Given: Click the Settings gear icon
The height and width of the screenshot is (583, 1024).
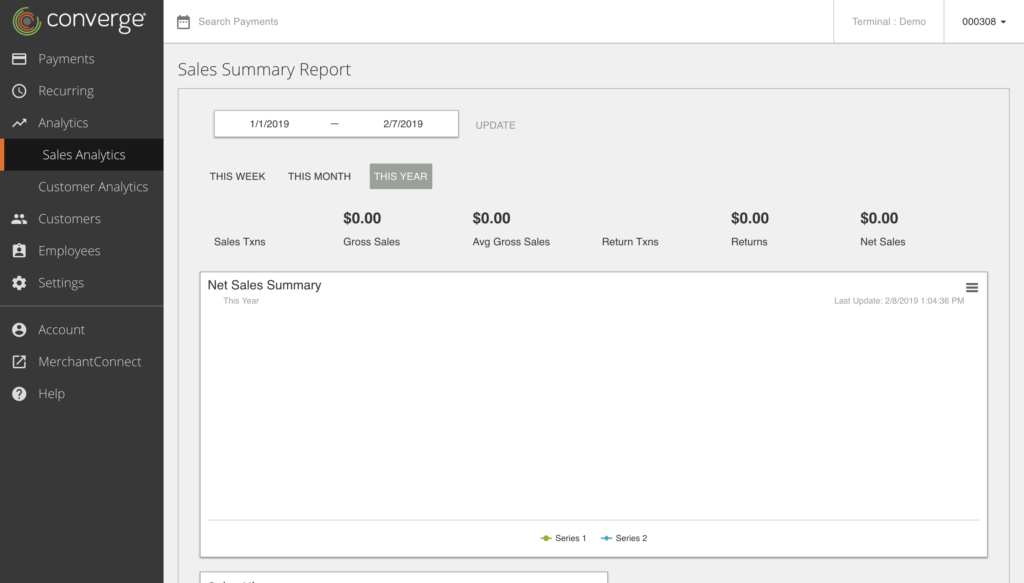Looking at the screenshot, I should tap(19, 283).
